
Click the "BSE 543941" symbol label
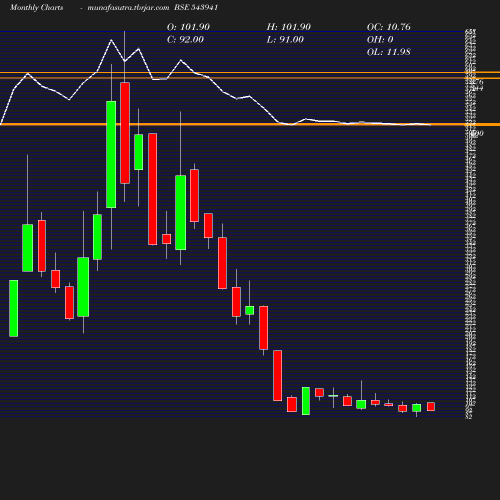pyautogui.click(x=196, y=8)
